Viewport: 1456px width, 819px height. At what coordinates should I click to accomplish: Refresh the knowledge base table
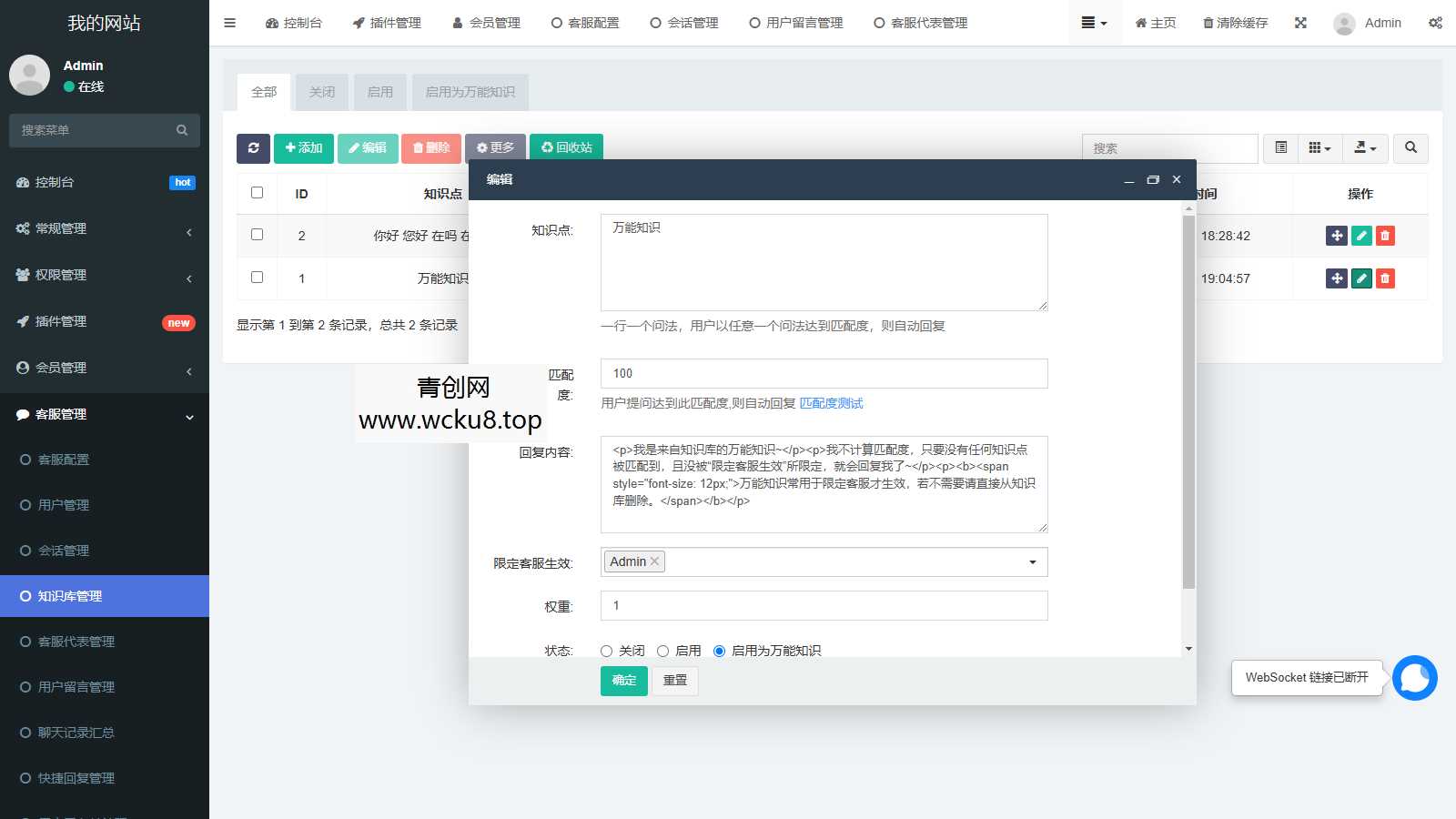pyautogui.click(x=254, y=147)
